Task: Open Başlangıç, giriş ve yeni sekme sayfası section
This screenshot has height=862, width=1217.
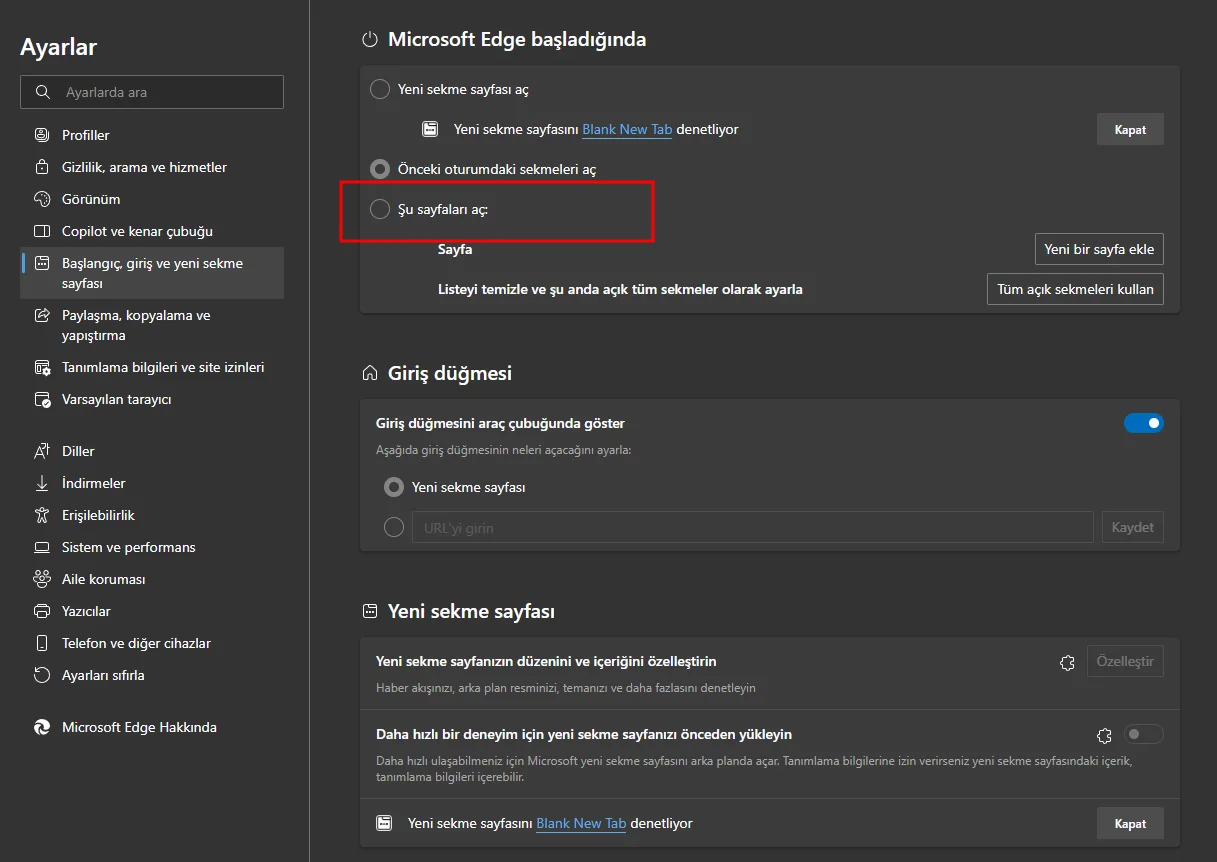Action: coord(152,273)
